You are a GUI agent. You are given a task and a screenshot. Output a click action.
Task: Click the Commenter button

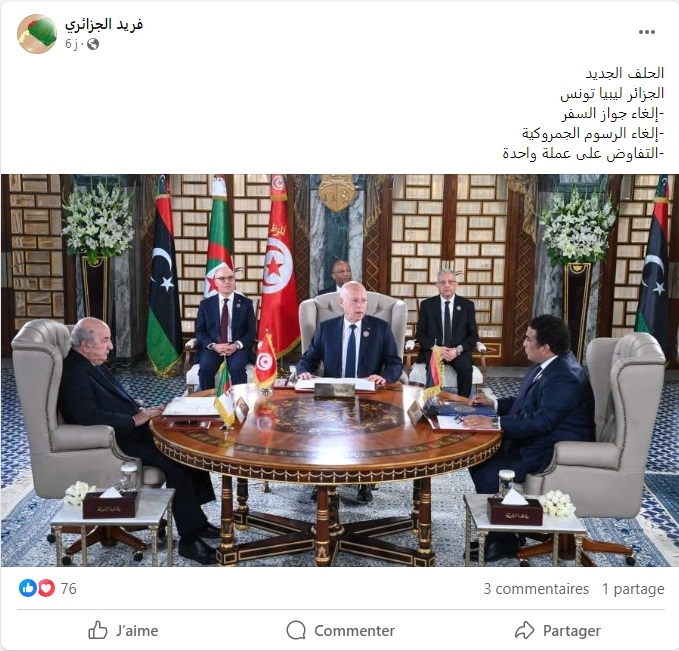[x=340, y=630]
